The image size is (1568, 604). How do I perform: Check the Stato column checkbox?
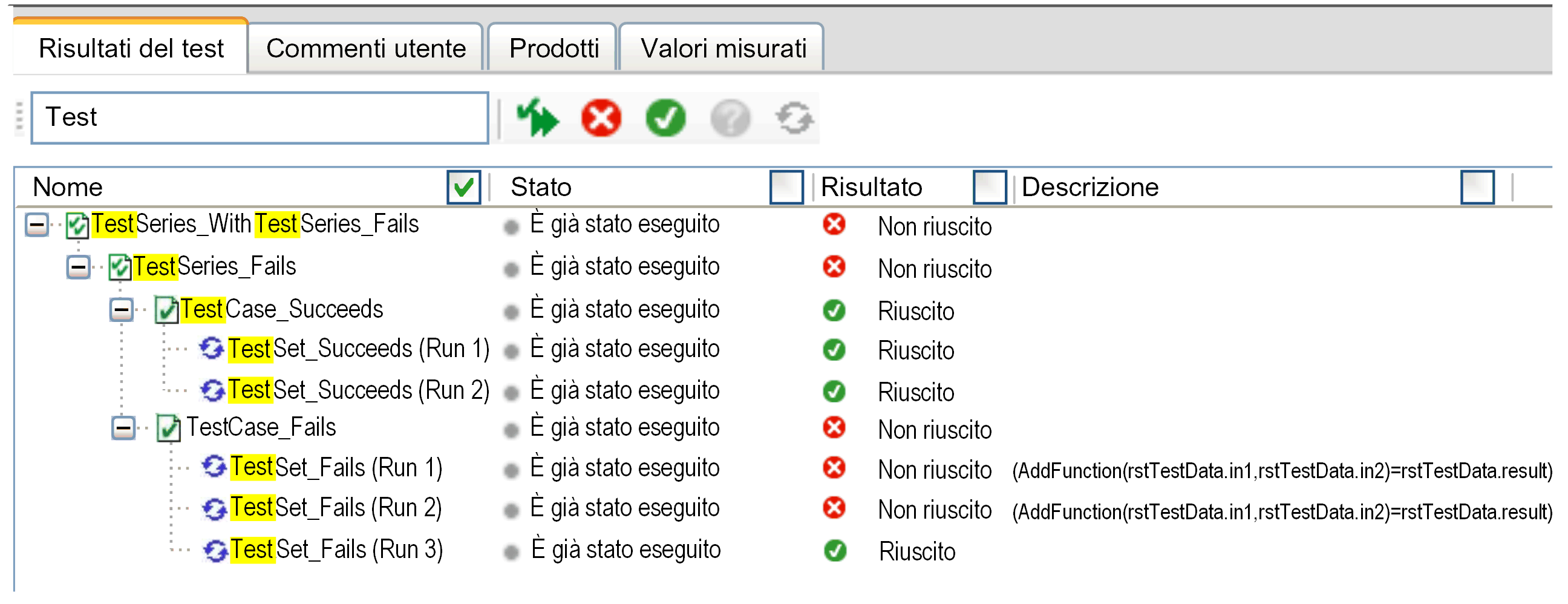pos(786,187)
